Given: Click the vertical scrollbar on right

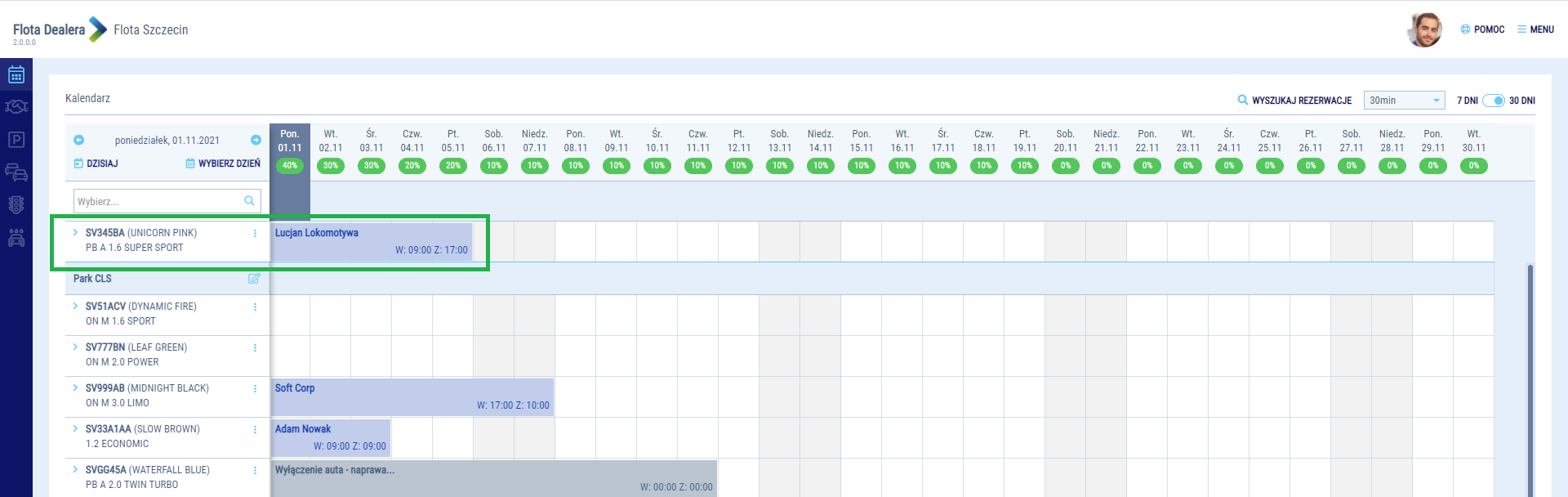Looking at the screenshot, I should pyautogui.click(x=1530, y=376).
